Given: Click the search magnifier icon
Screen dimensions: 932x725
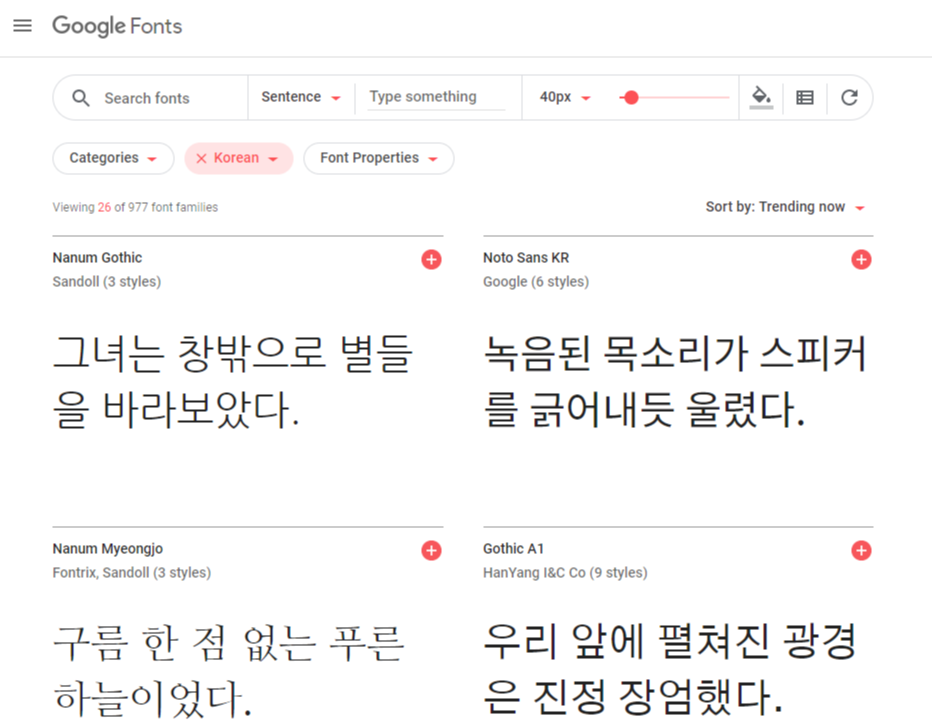Looking at the screenshot, I should point(81,98).
